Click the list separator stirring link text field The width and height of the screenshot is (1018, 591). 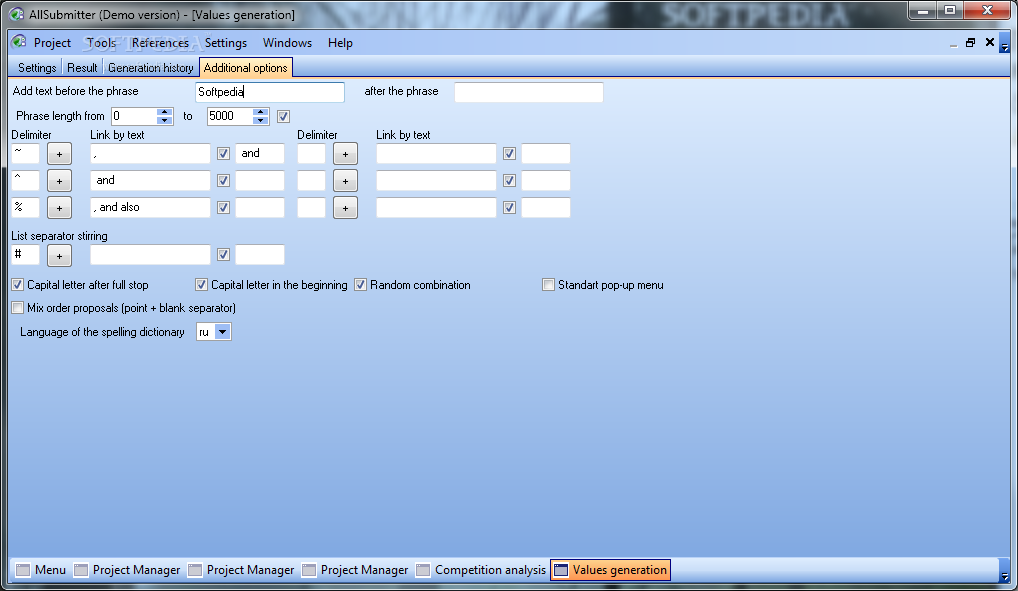point(150,255)
